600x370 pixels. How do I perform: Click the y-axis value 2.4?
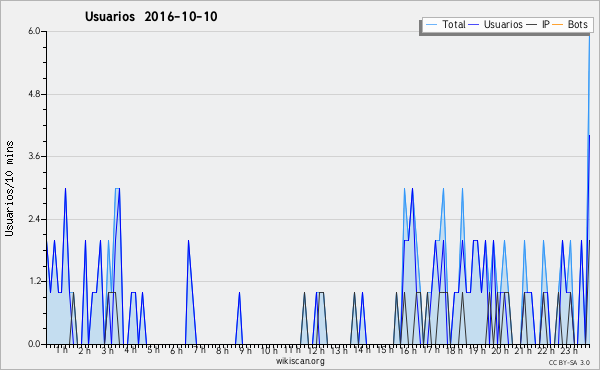[x=34, y=219]
